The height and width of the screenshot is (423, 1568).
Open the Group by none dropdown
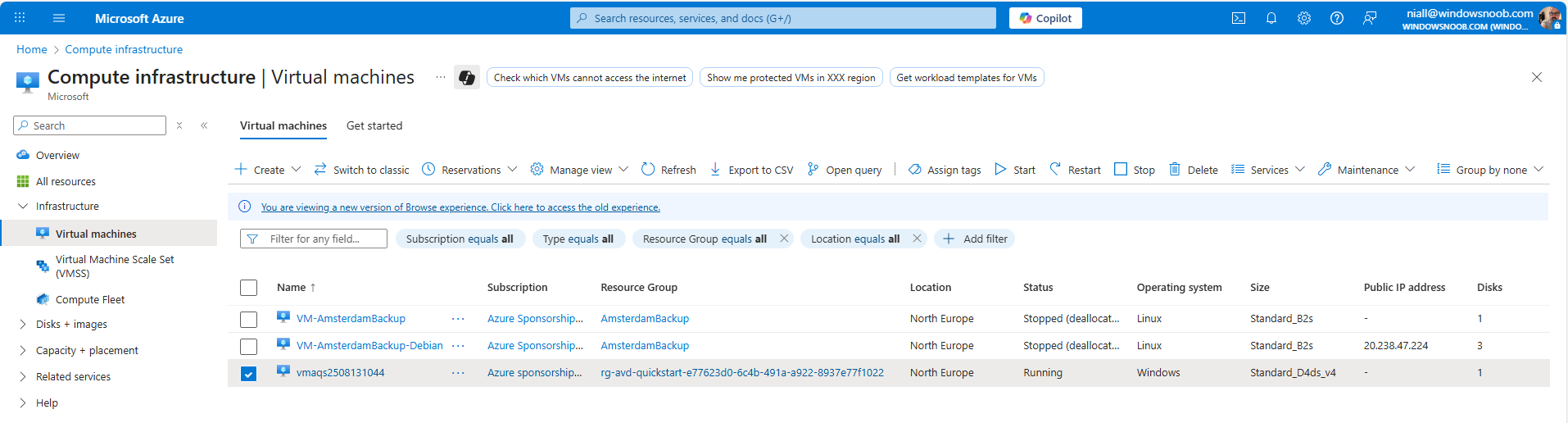click(1490, 170)
